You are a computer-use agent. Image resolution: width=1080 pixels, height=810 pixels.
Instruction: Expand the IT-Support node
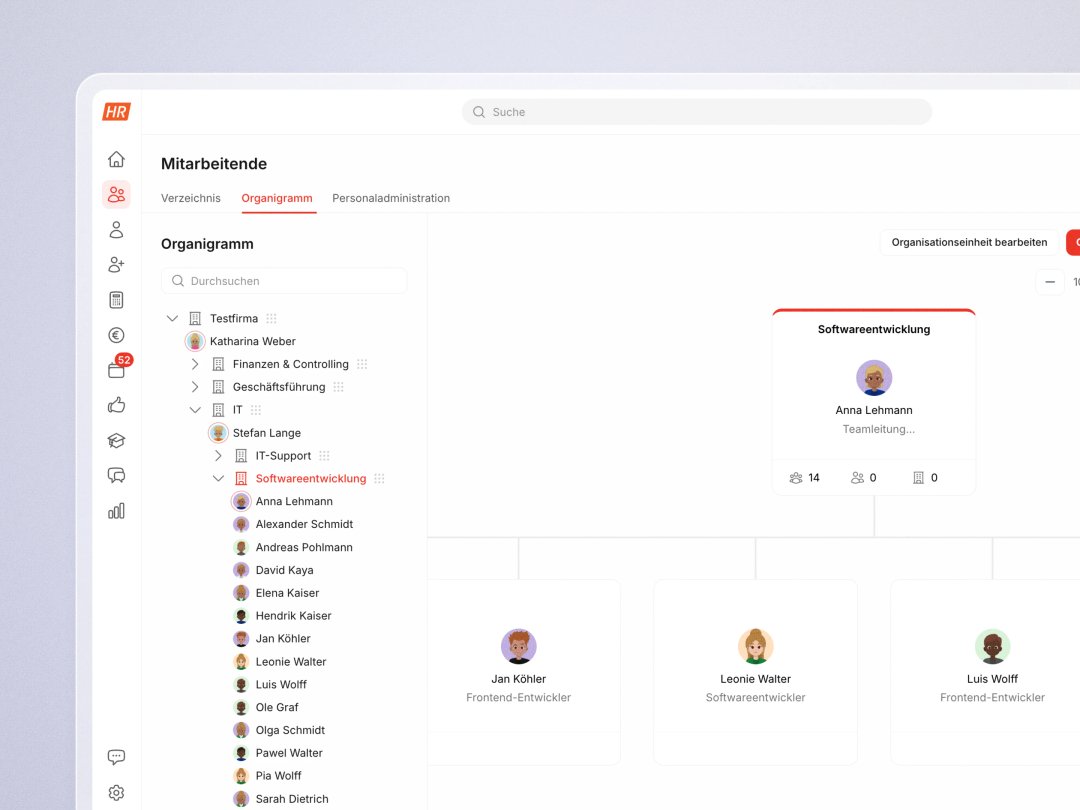(x=218, y=456)
